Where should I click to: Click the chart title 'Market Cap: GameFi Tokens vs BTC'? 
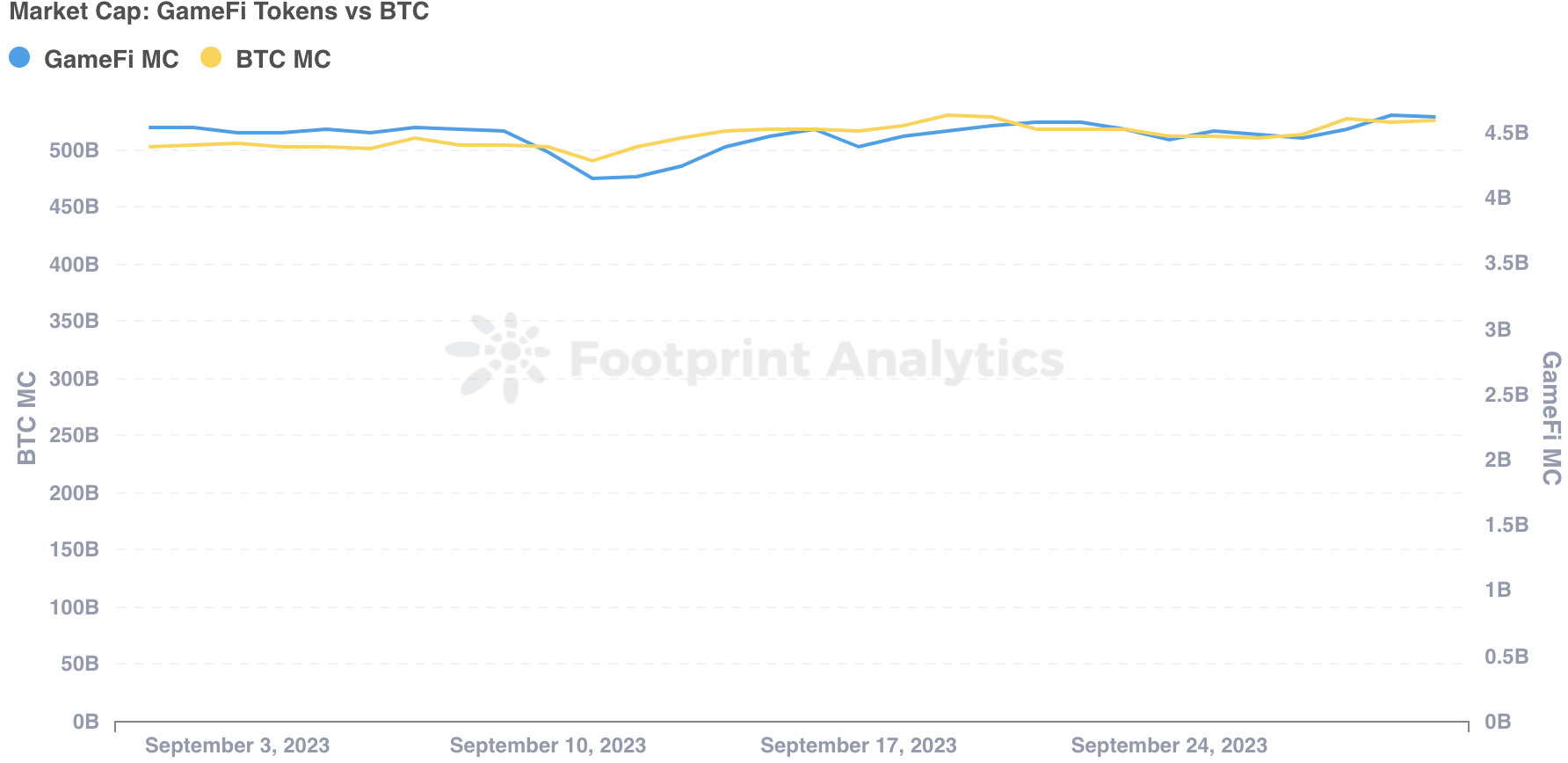click(219, 12)
